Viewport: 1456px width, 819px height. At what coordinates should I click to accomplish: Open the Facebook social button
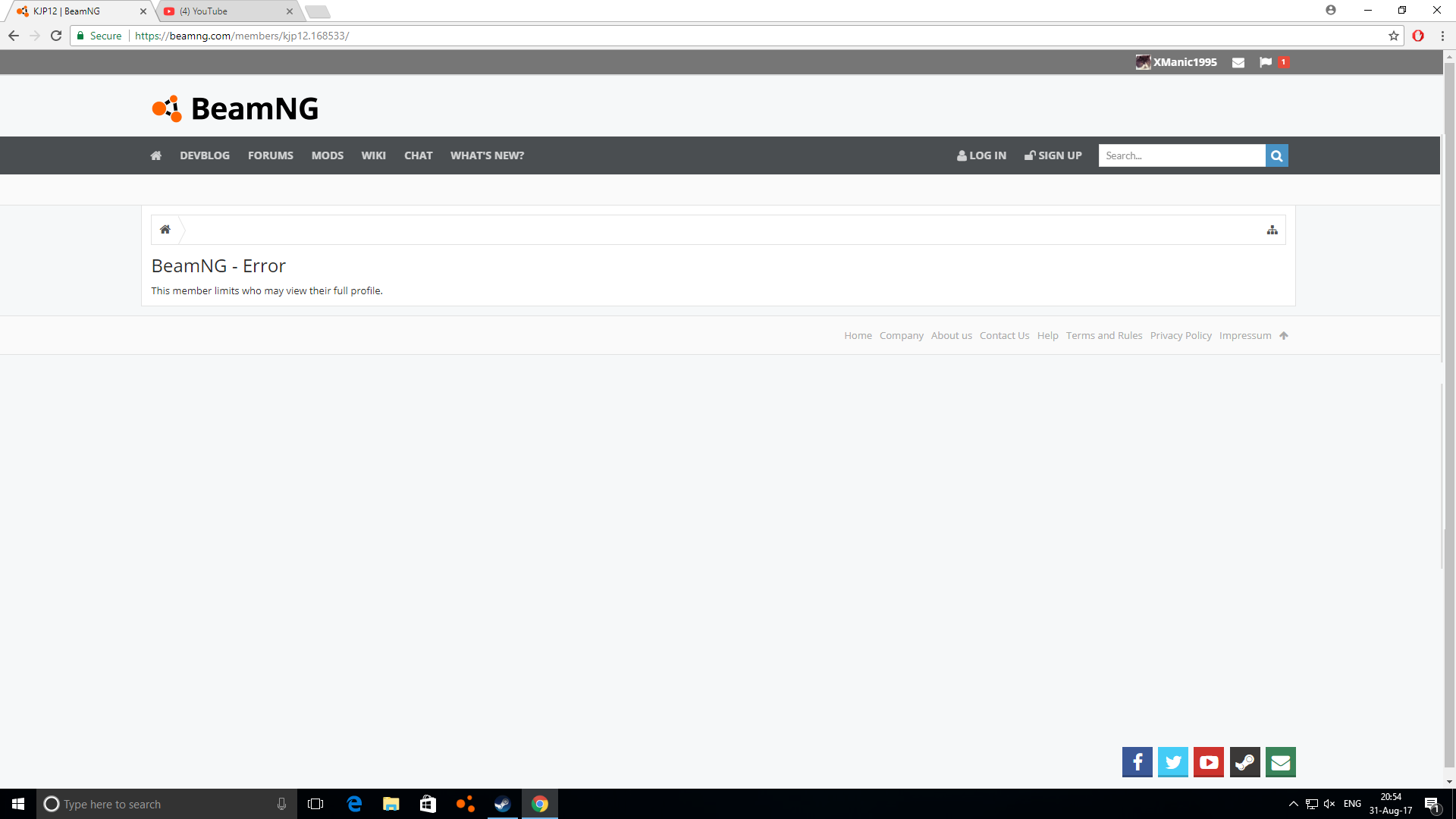[x=1137, y=762]
